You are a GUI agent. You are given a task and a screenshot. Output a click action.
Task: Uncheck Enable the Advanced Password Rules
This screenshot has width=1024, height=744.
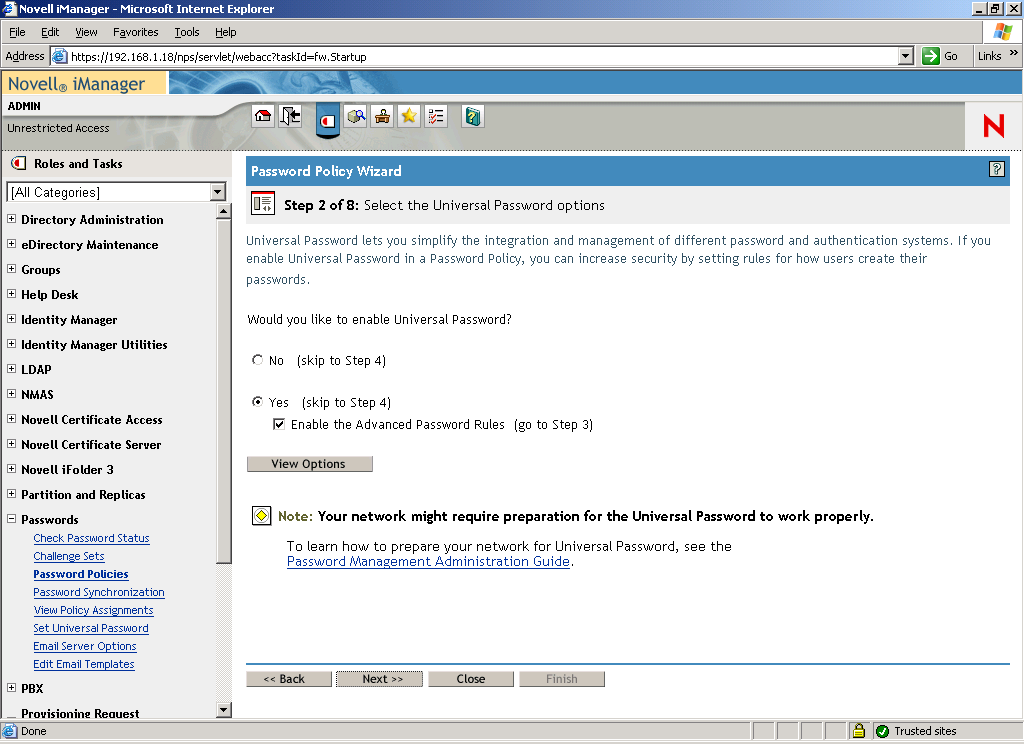tap(279, 424)
